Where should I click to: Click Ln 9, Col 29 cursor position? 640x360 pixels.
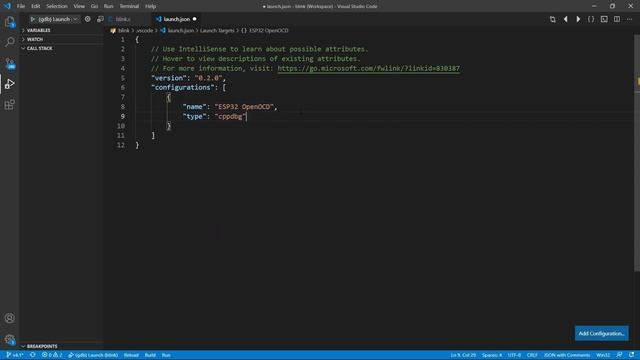[463, 355]
